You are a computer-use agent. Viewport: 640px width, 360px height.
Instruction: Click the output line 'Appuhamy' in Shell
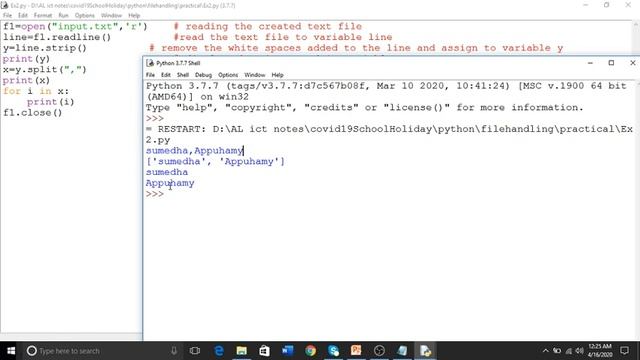170,183
